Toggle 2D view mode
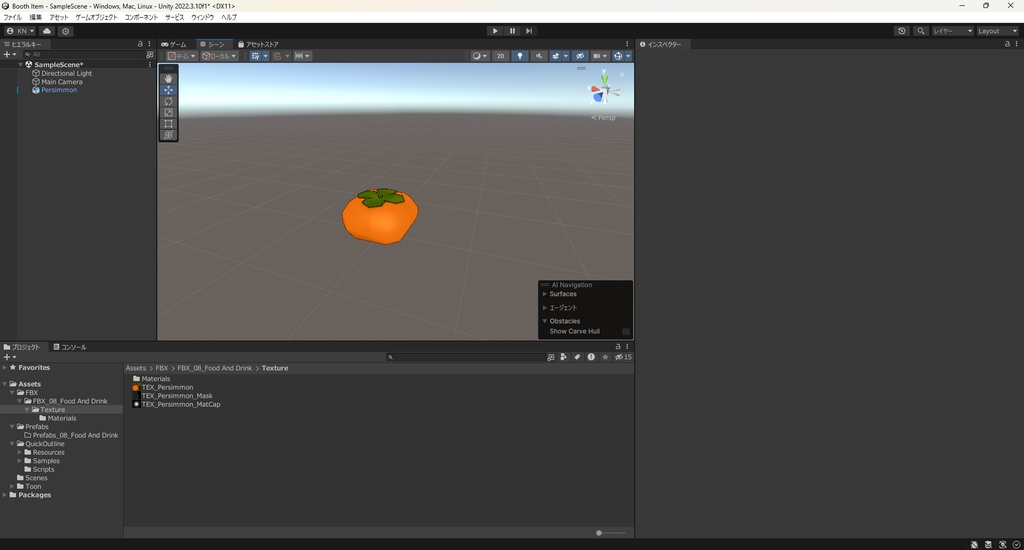The height and width of the screenshot is (550, 1024). tap(501, 56)
